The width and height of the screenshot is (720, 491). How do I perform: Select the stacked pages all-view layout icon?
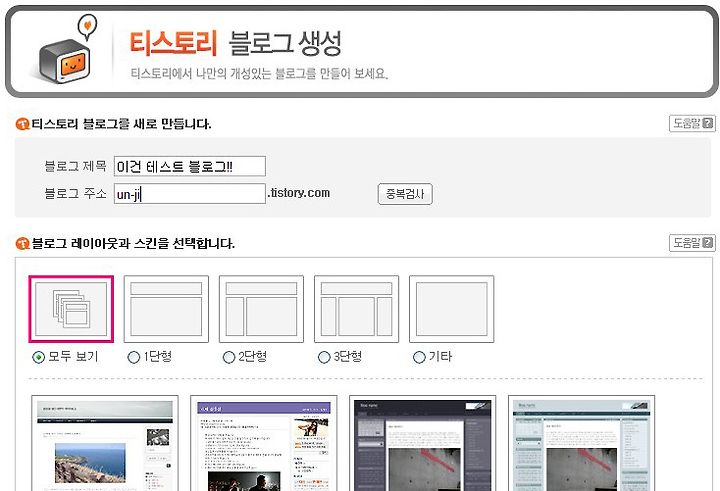tap(71, 309)
